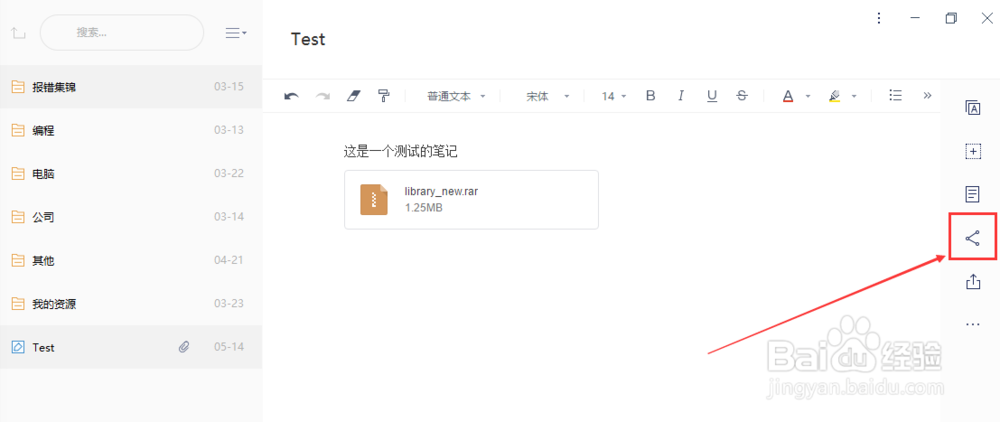The width and height of the screenshot is (1000, 422).
Task: Open the 普通文本 paragraph style dropdown
Action: (x=456, y=96)
